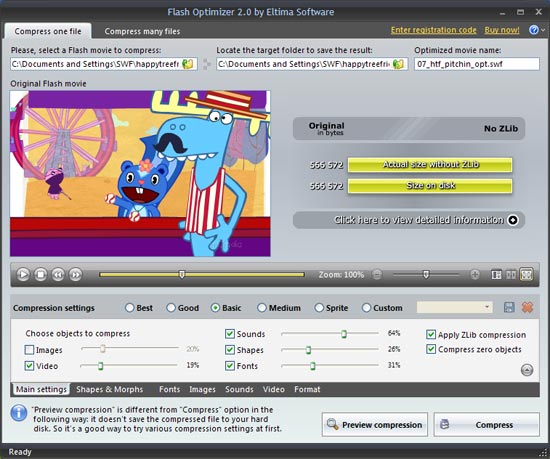Click the movie timeline seek handle

coord(182,274)
